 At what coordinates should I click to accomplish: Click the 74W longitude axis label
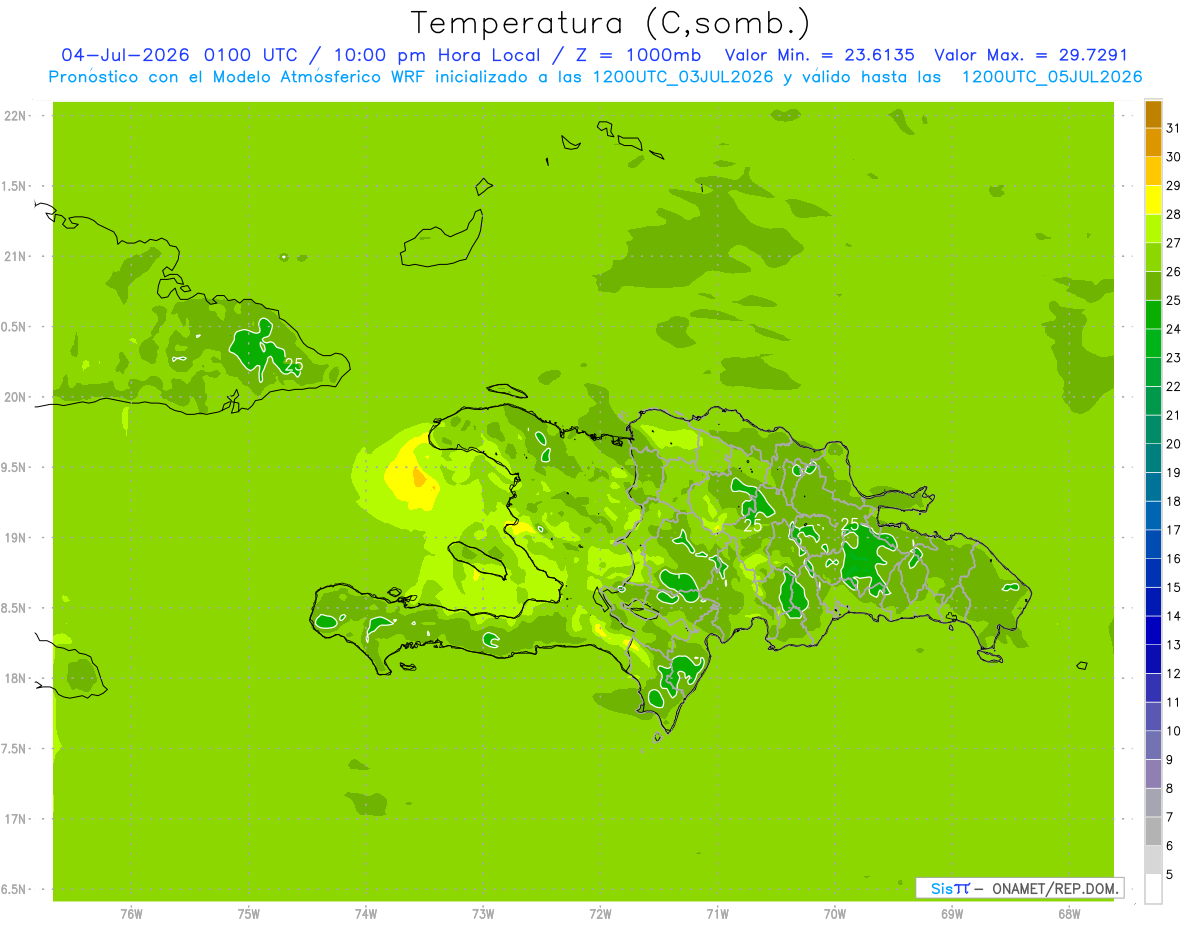365,914
